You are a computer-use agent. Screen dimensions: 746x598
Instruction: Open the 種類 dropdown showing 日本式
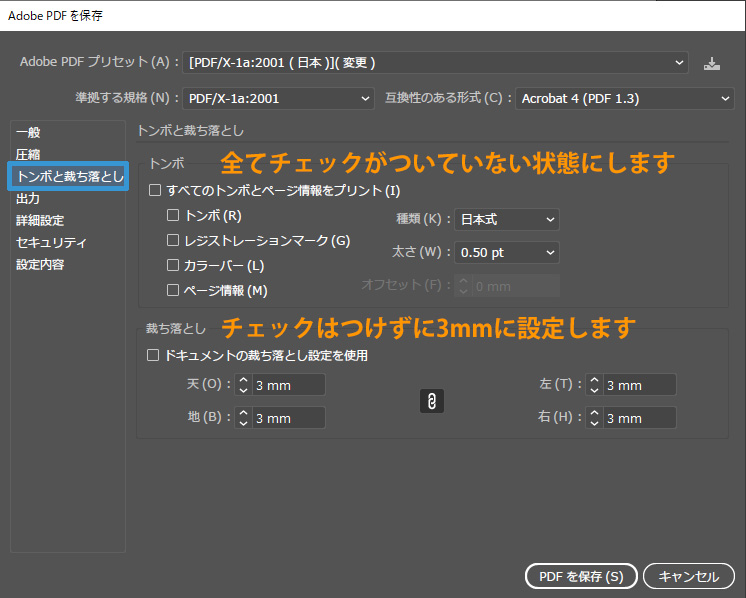tap(507, 219)
